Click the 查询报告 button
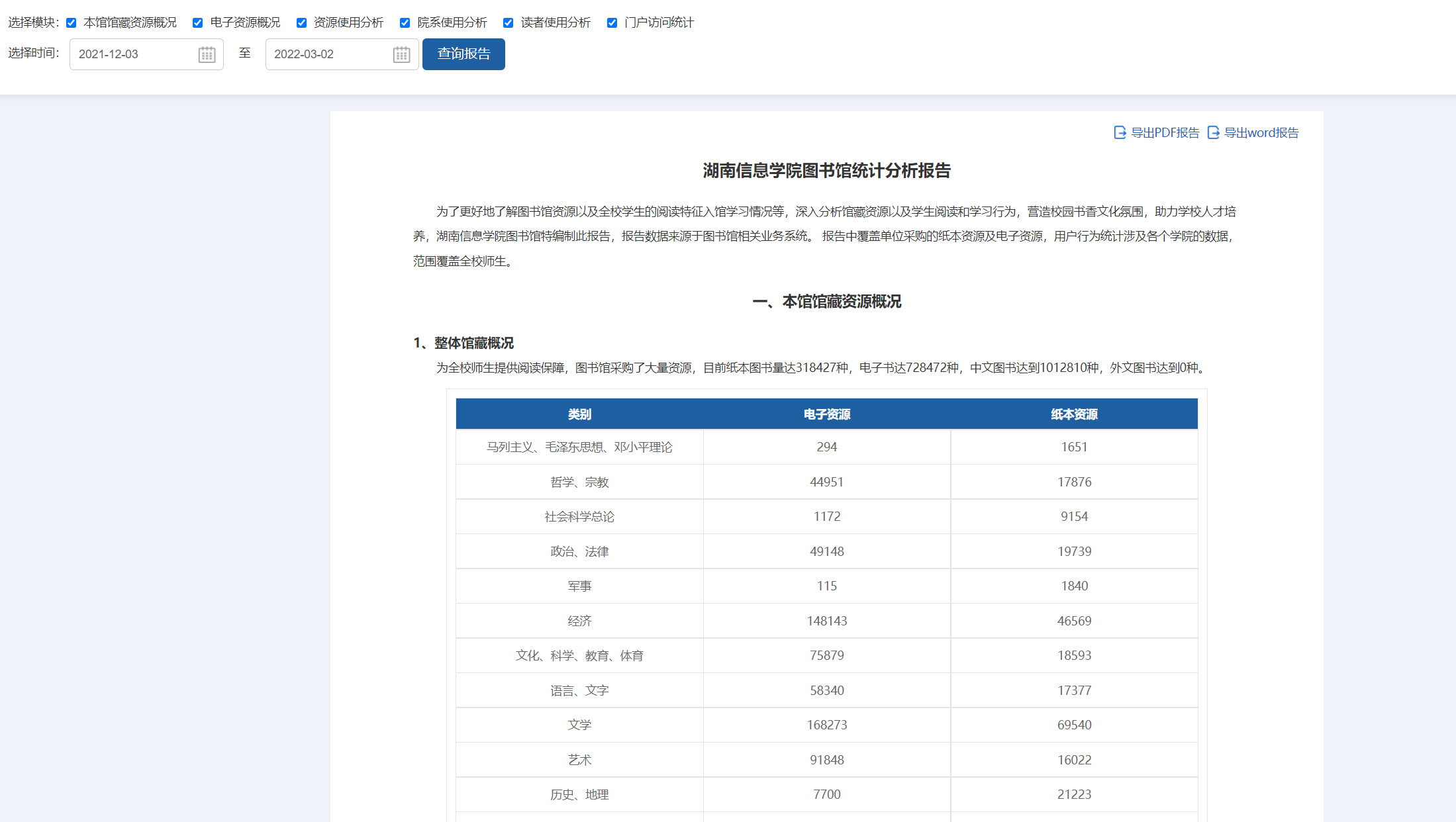Screen dimensions: 1456x822 [x=463, y=54]
